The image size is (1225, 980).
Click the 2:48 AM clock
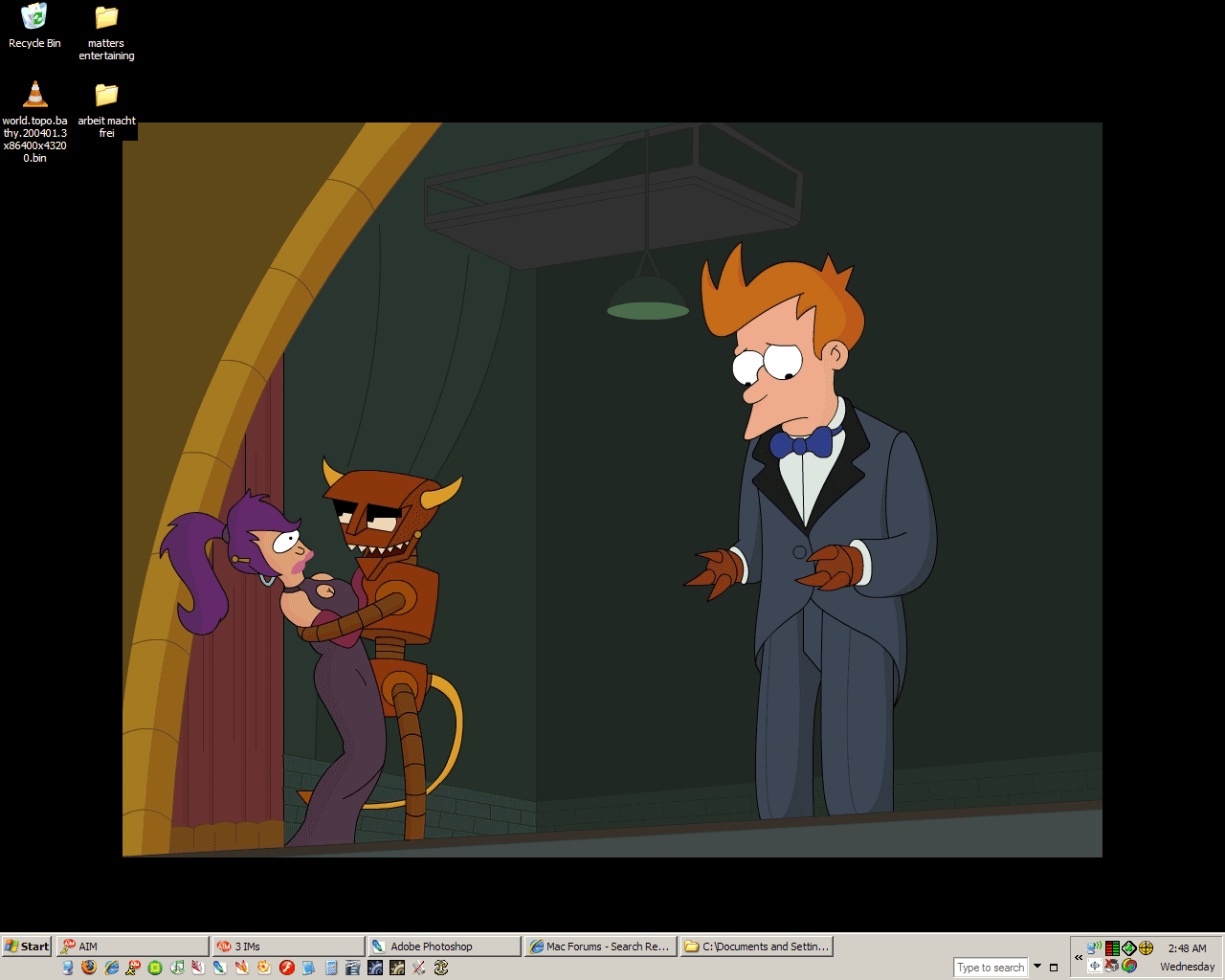(x=1187, y=948)
